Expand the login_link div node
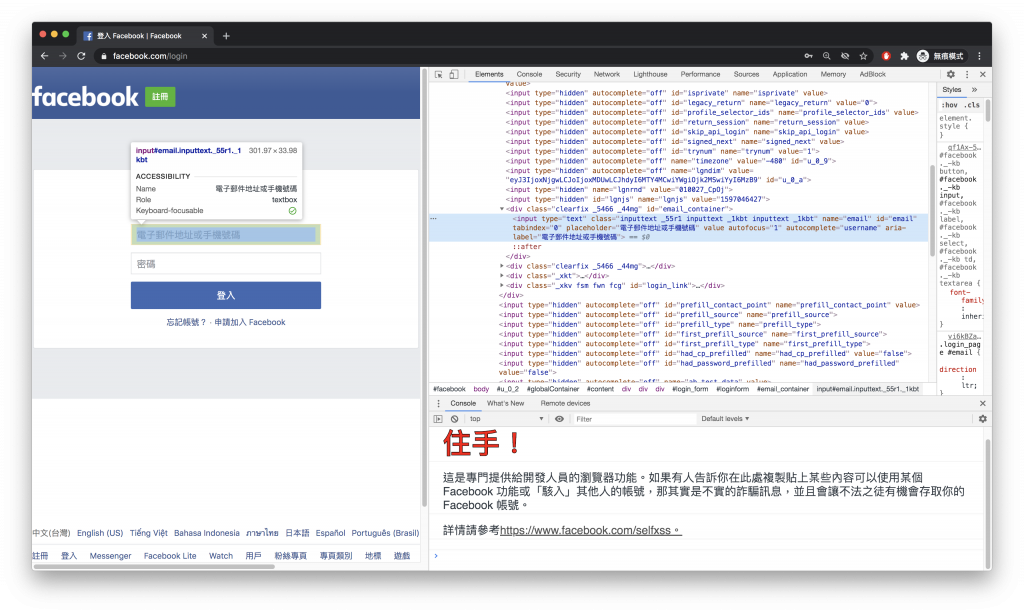Image resolution: width=1024 pixels, height=613 pixels. 502,286
